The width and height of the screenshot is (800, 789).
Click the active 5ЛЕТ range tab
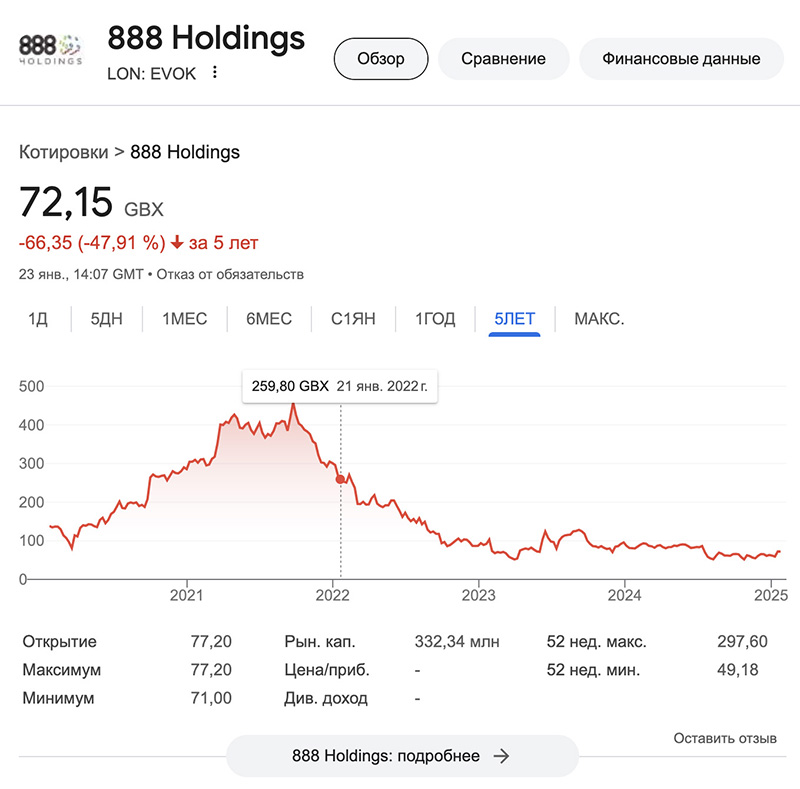[x=514, y=319]
